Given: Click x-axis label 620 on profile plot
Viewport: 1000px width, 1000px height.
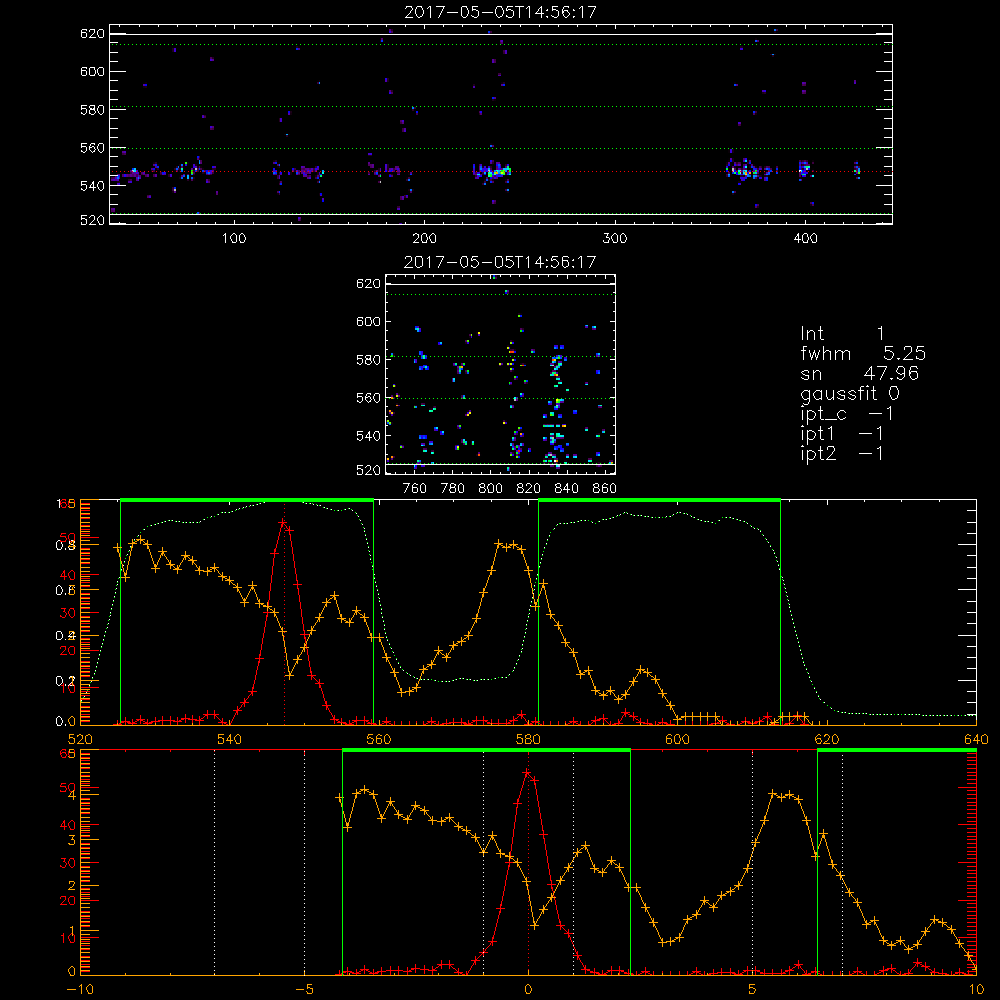Looking at the screenshot, I should tap(827, 739).
